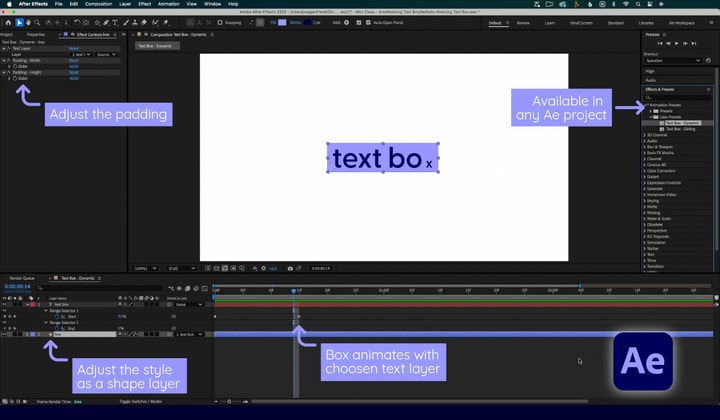Expand the Presets folder in Effects & Presets

(651, 111)
